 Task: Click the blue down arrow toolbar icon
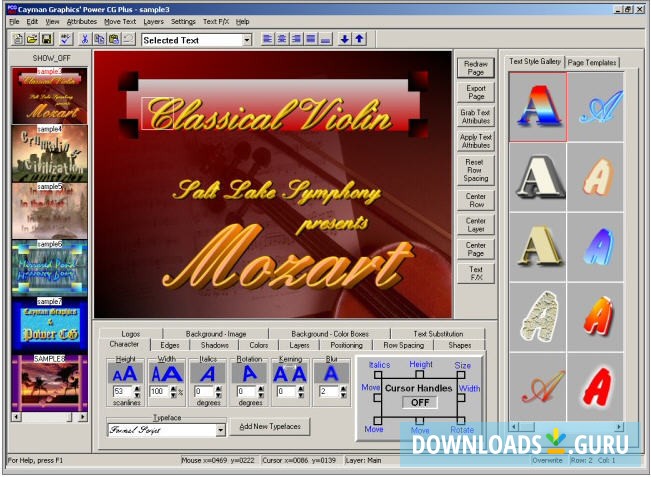344,39
